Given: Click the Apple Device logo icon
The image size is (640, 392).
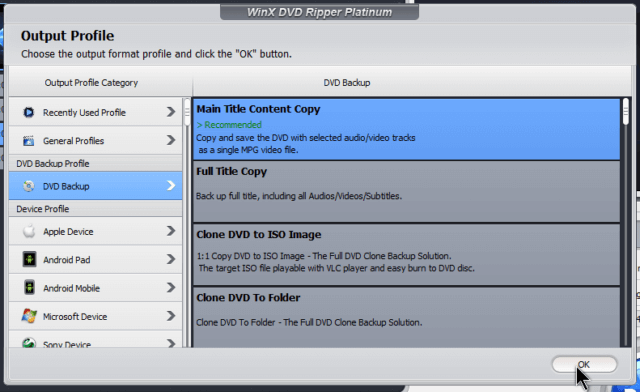Looking at the screenshot, I should click(29, 231).
